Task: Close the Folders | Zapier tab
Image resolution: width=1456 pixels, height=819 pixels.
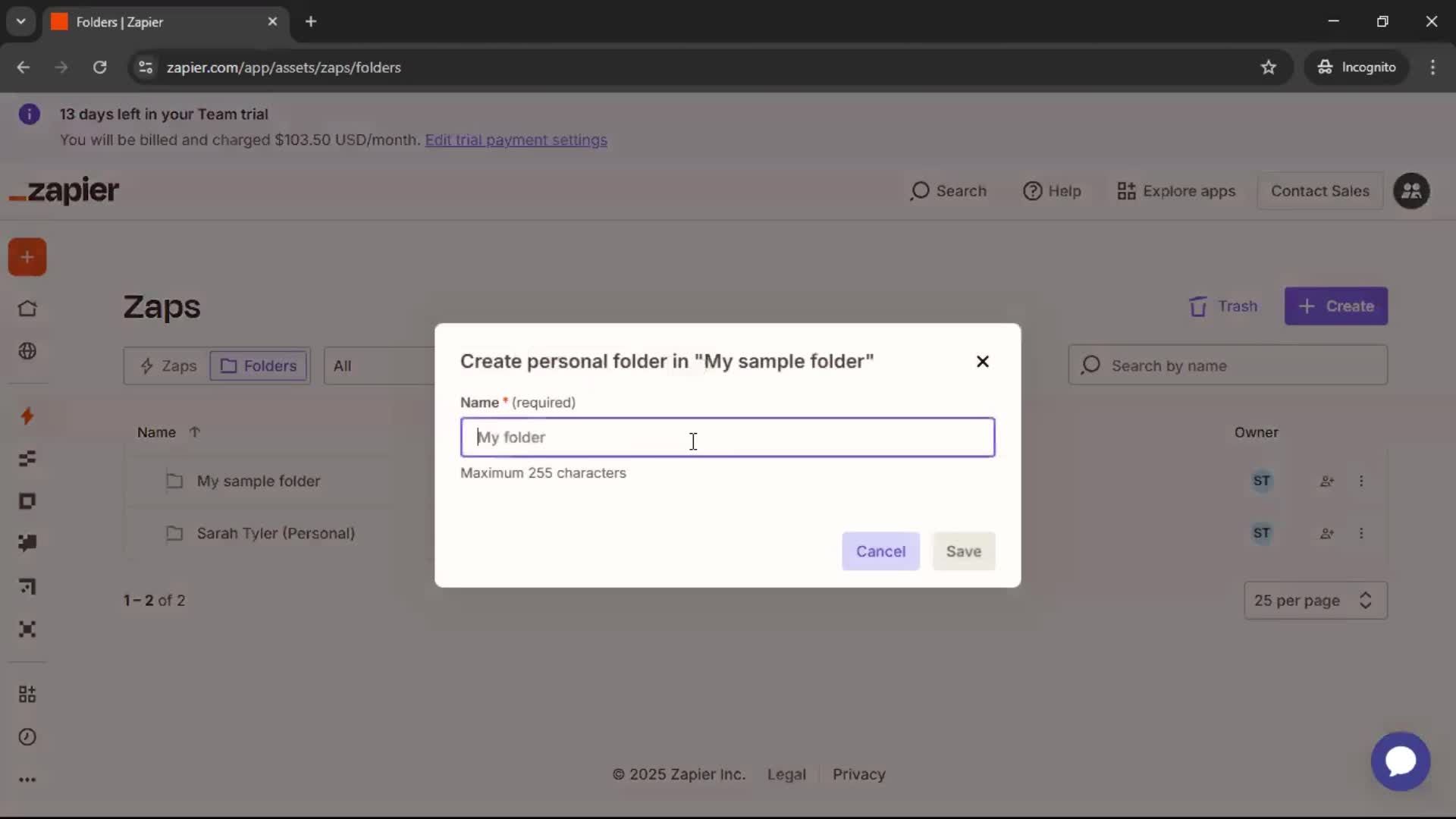Action: click(272, 22)
